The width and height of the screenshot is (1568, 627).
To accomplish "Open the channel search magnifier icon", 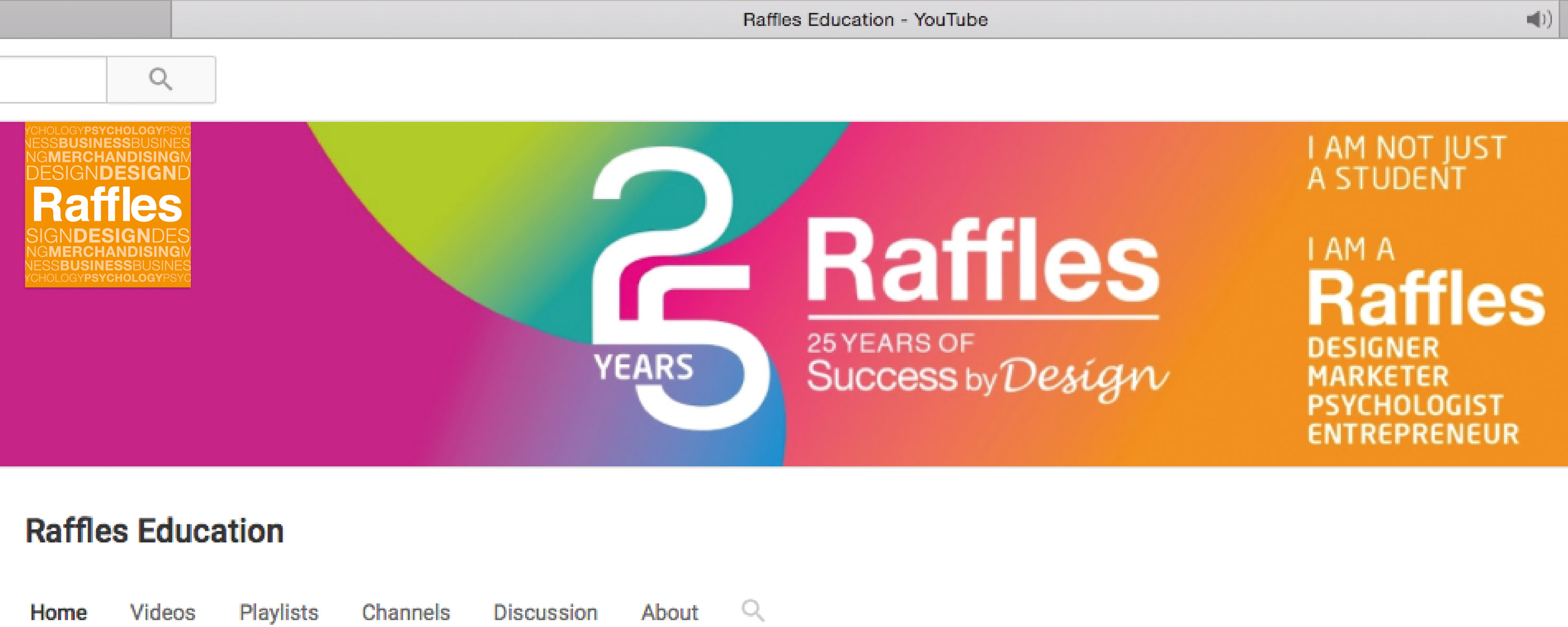I will [x=752, y=610].
